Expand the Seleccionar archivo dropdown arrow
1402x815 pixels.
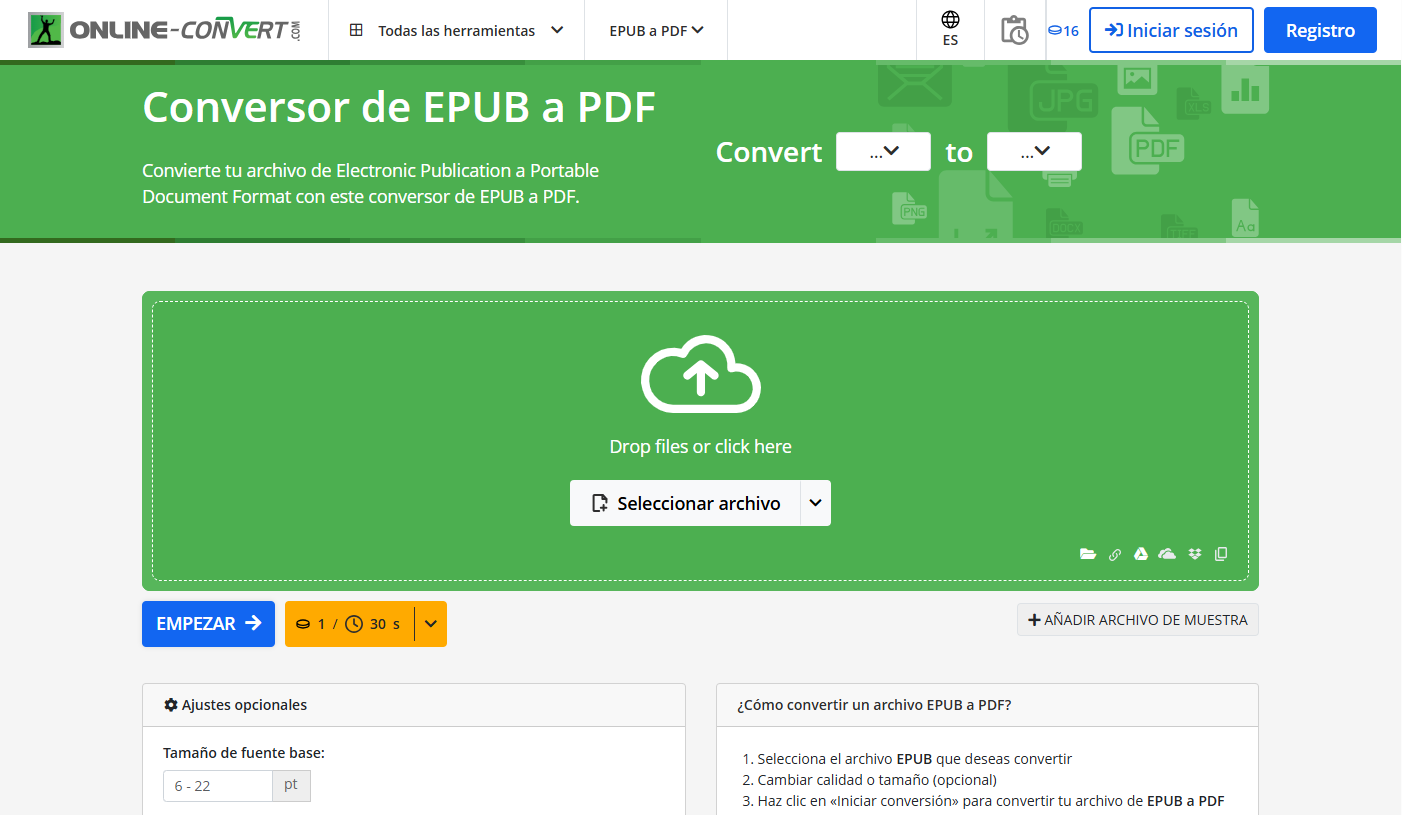coord(815,503)
